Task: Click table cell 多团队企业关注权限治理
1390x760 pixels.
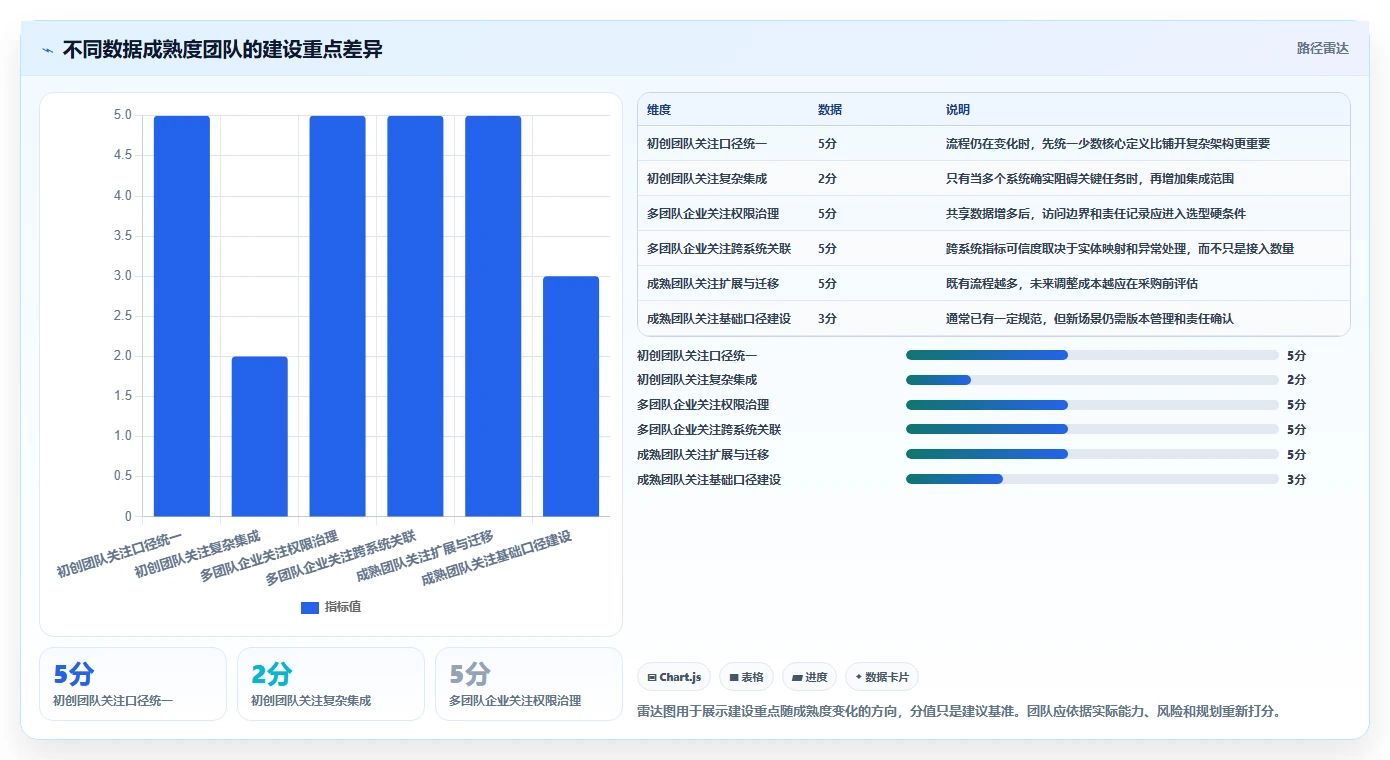Action: point(713,214)
